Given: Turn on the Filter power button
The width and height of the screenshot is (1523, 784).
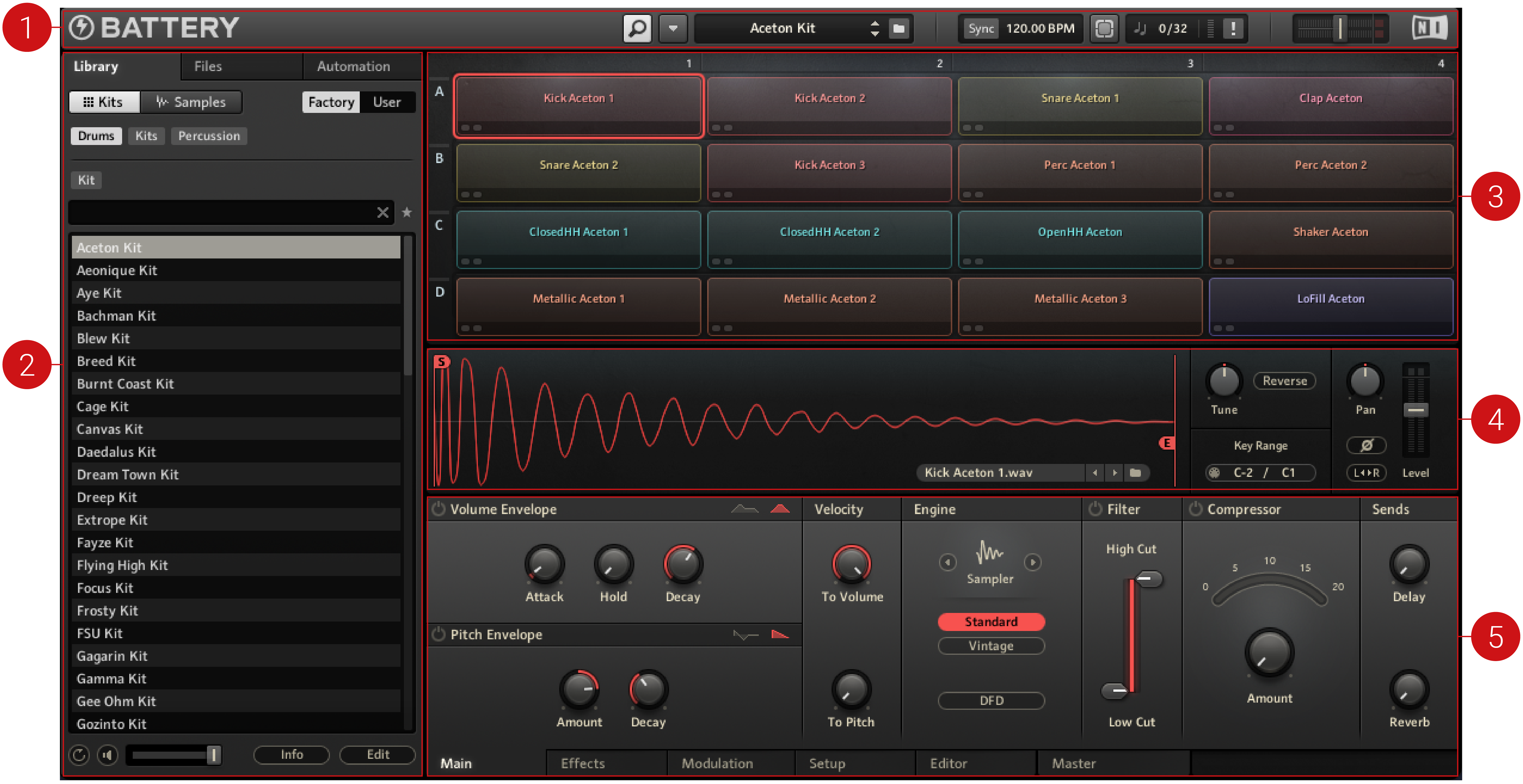Looking at the screenshot, I should pyautogui.click(x=1095, y=509).
